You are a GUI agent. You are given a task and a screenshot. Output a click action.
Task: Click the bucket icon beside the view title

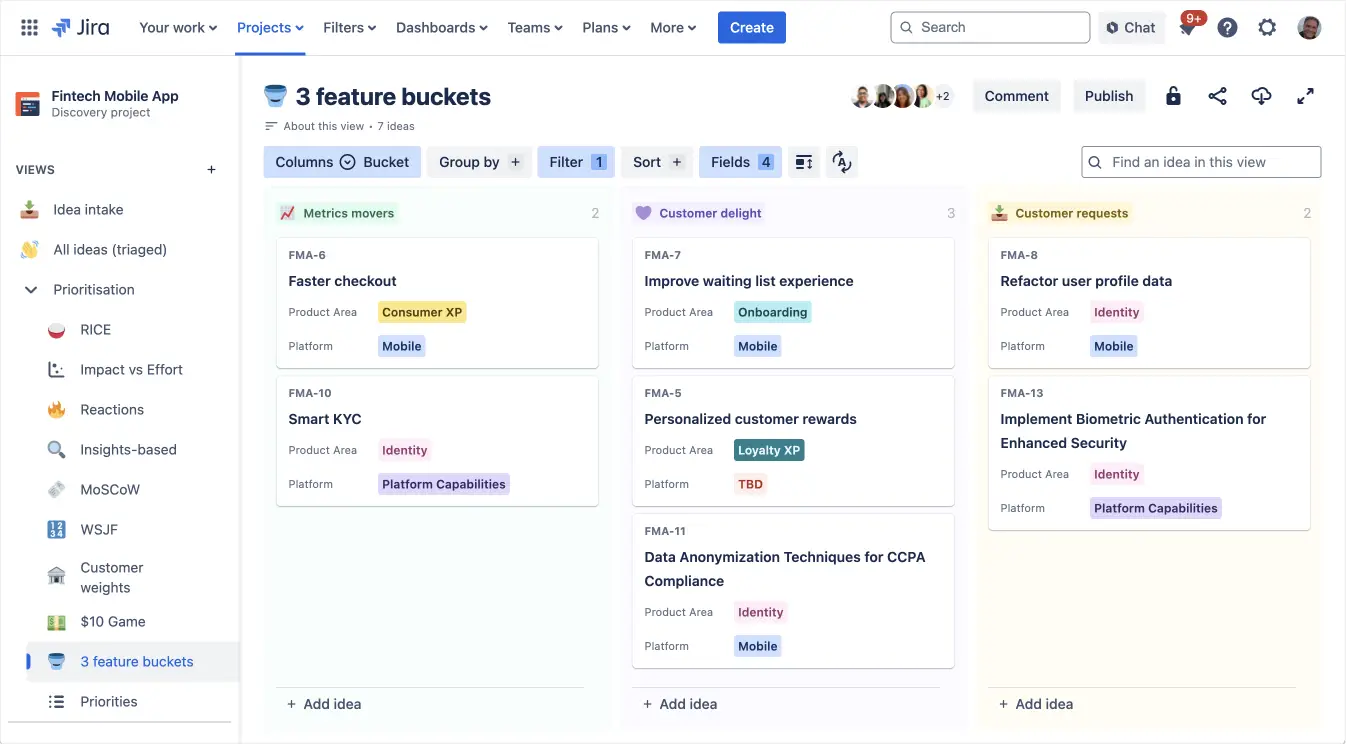click(x=275, y=96)
